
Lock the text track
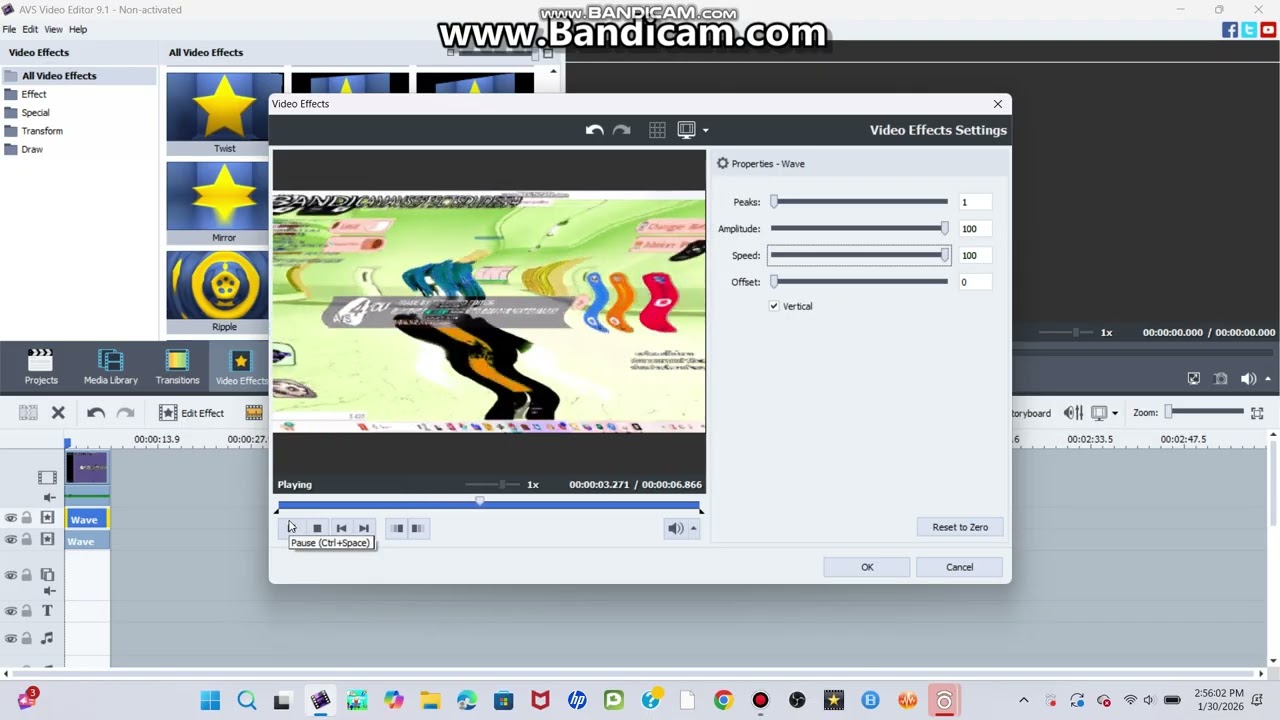coord(27,611)
